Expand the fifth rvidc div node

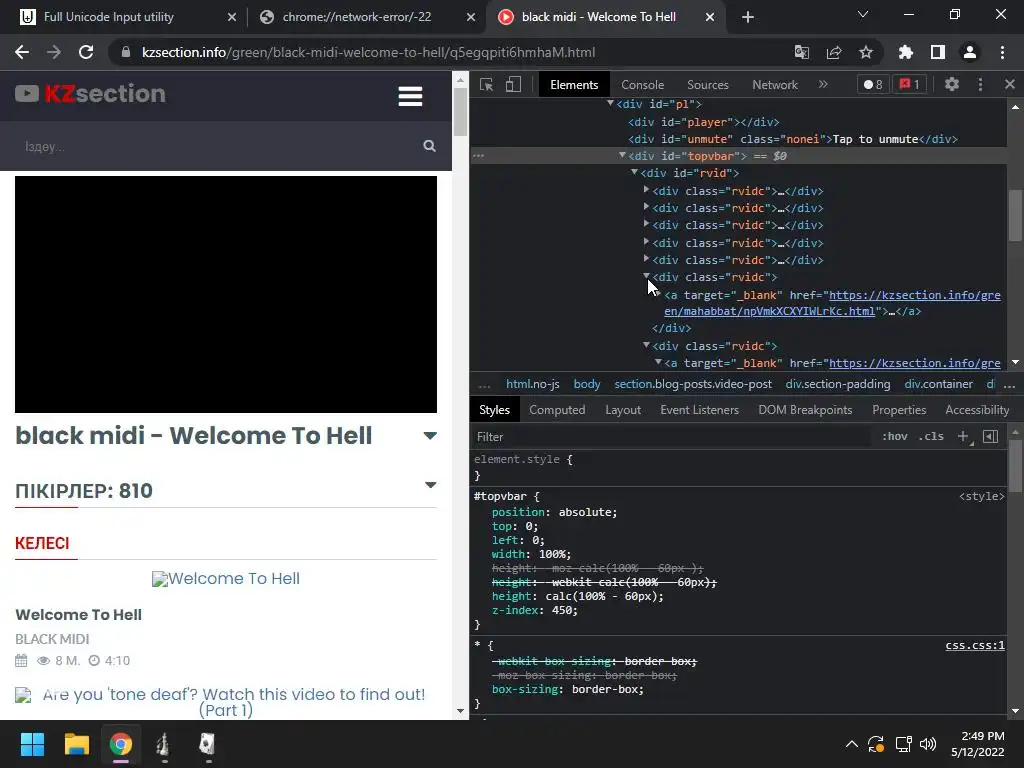(x=647, y=259)
